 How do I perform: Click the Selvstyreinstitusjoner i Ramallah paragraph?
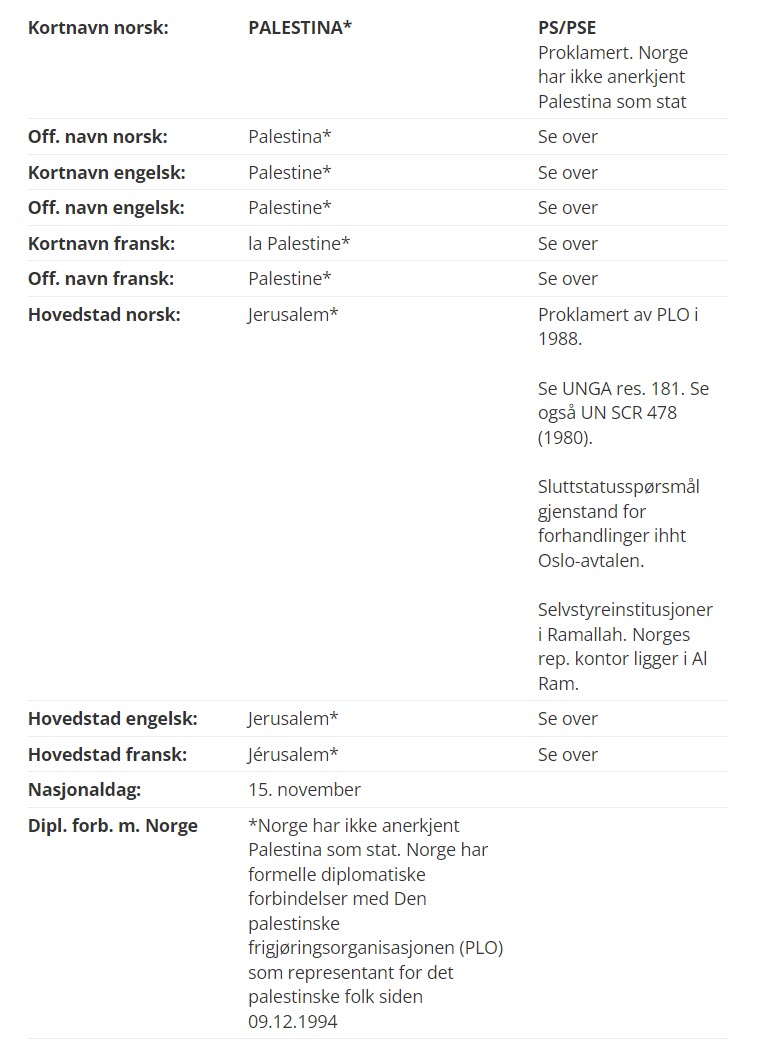625,646
